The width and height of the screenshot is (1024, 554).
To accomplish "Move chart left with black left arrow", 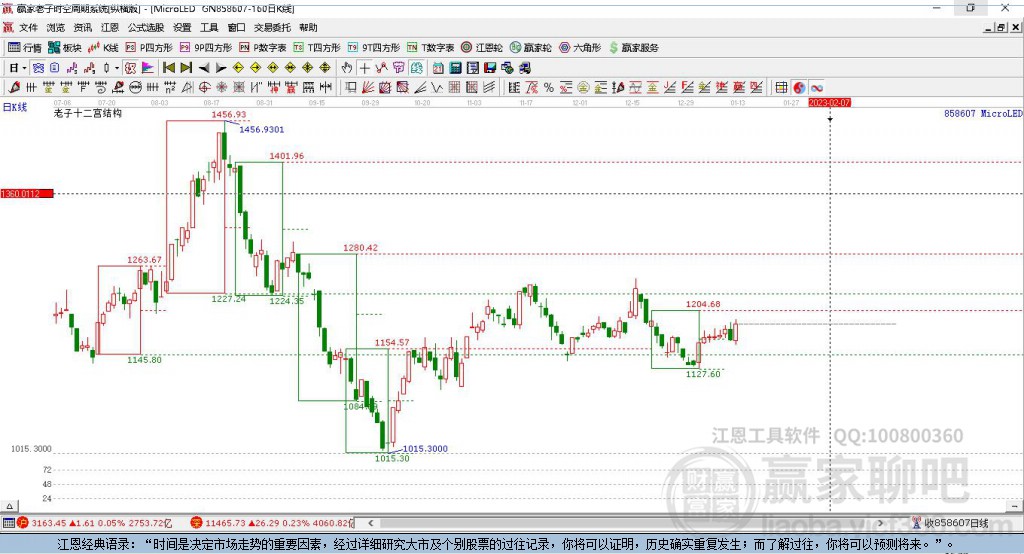I will pos(204,68).
